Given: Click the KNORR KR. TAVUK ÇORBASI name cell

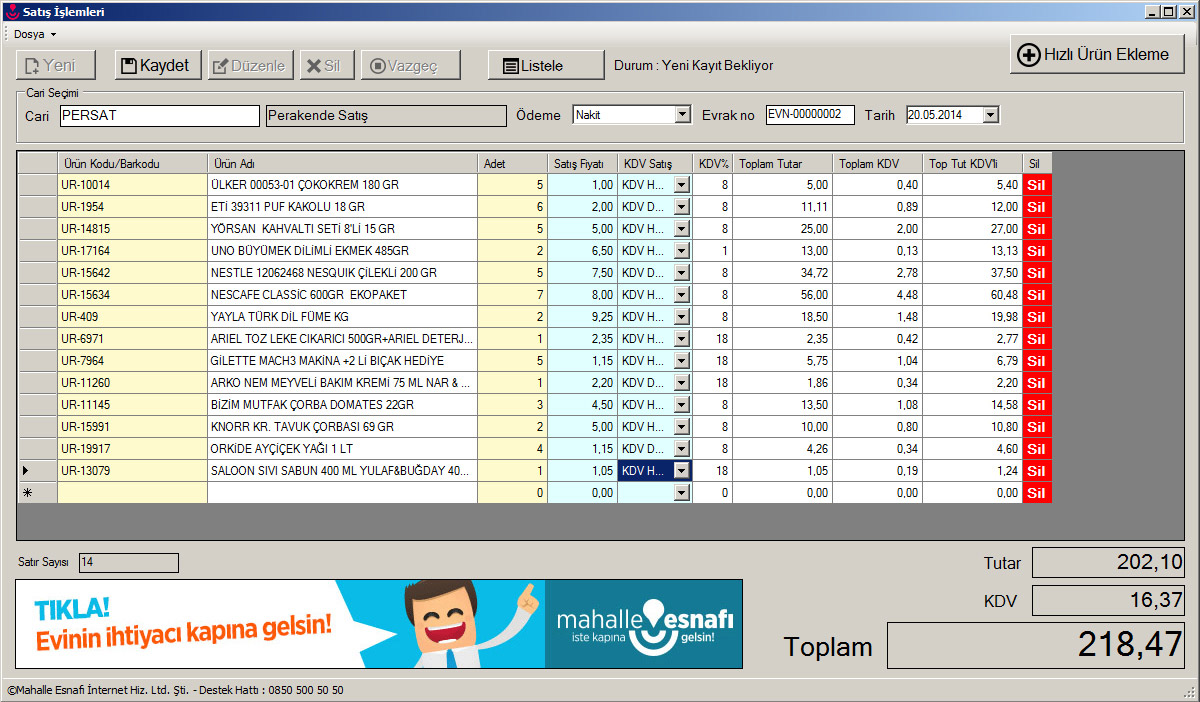Looking at the screenshot, I should [342, 427].
